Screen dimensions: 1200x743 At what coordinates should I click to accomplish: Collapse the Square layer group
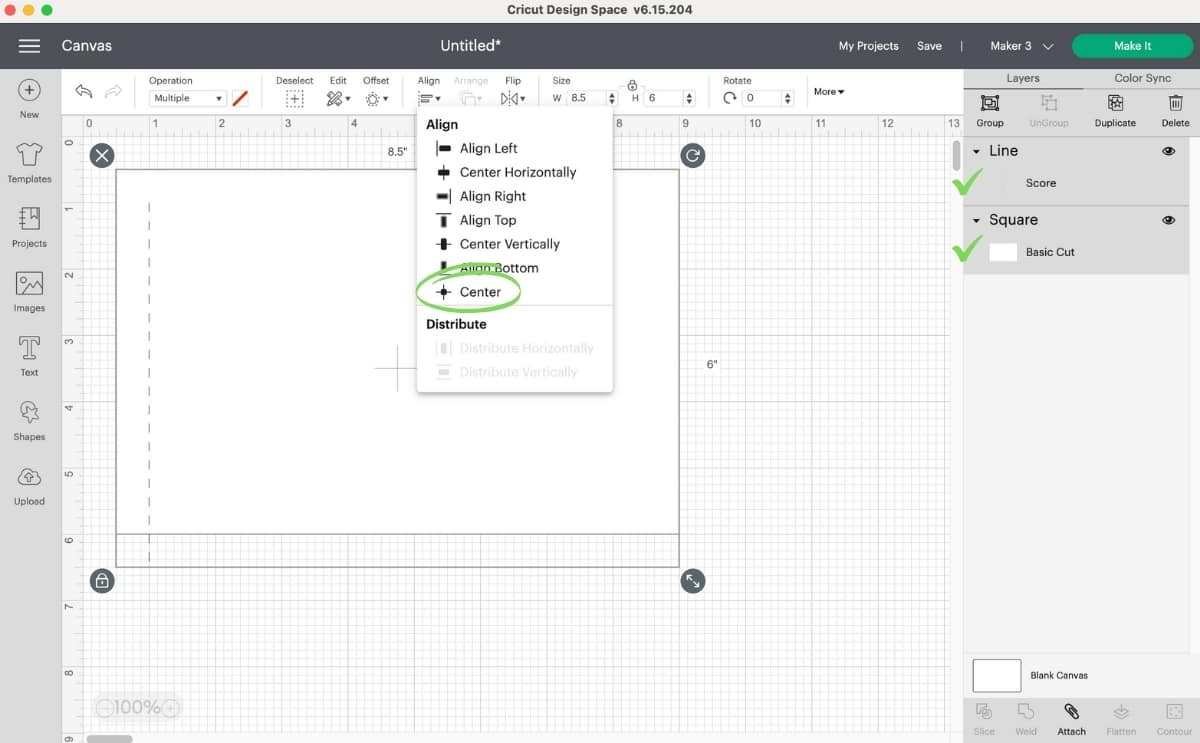tap(977, 220)
